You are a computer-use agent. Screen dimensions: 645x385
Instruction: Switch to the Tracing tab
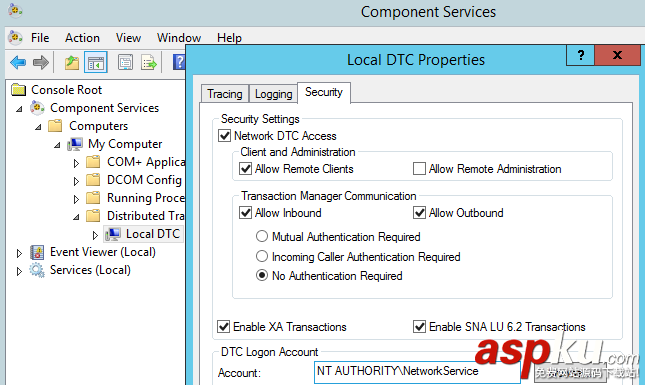(x=225, y=94)
